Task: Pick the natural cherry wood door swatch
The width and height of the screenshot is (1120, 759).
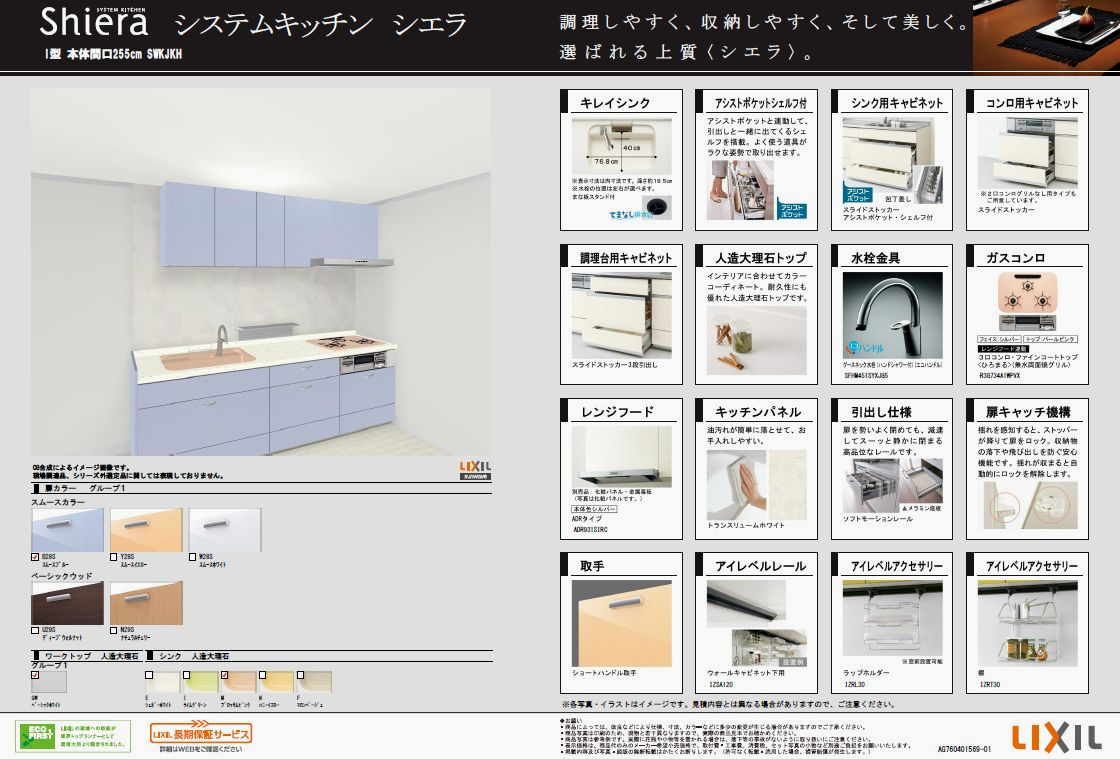Action: [146, 603]
